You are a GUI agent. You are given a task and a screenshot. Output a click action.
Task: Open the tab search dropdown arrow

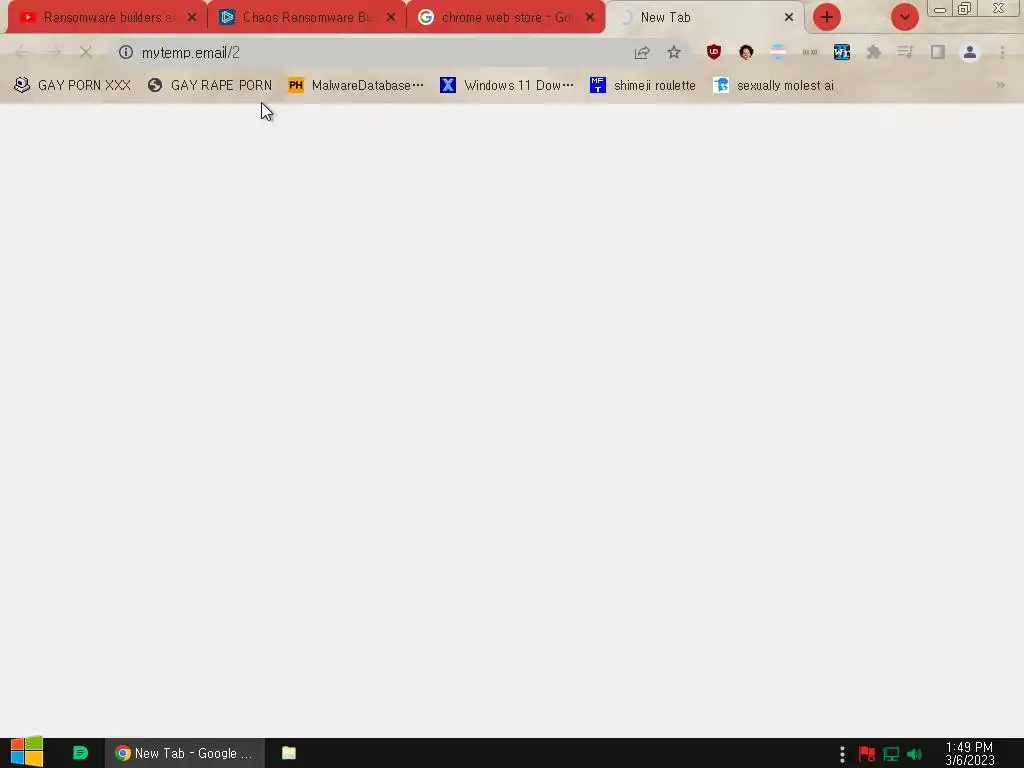click(904, 18)
